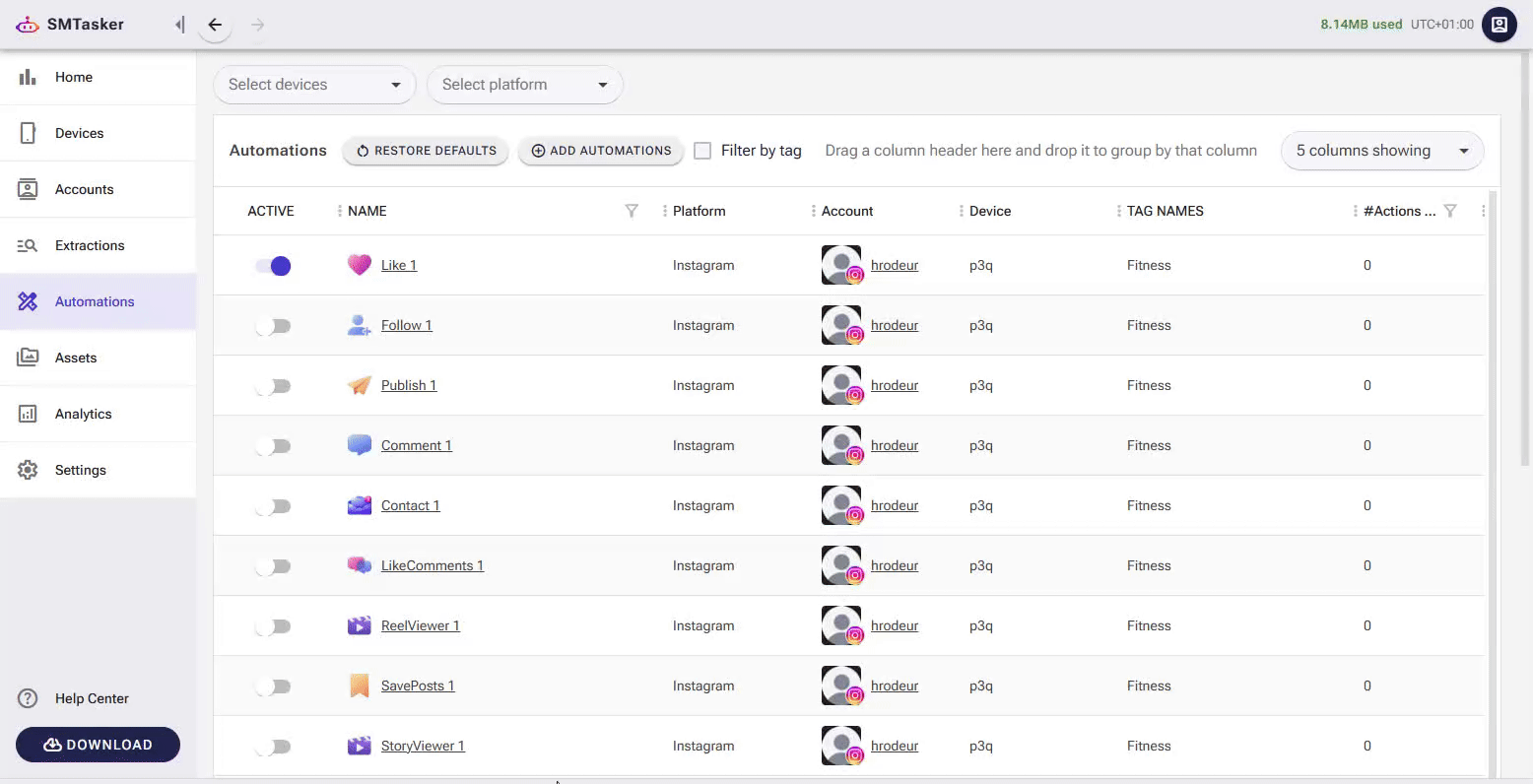Click the Instagram platform cell in StoryViewer 1 row
The height and width of the screenshot is (784, 1533).
(x=703, y=746)
